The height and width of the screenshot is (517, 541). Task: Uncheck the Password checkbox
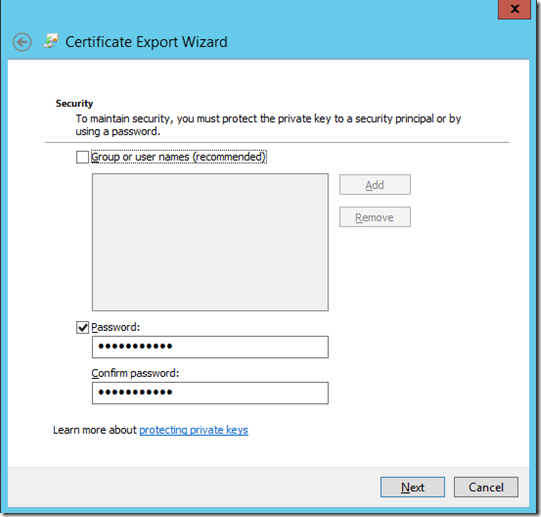click(82, 327)
